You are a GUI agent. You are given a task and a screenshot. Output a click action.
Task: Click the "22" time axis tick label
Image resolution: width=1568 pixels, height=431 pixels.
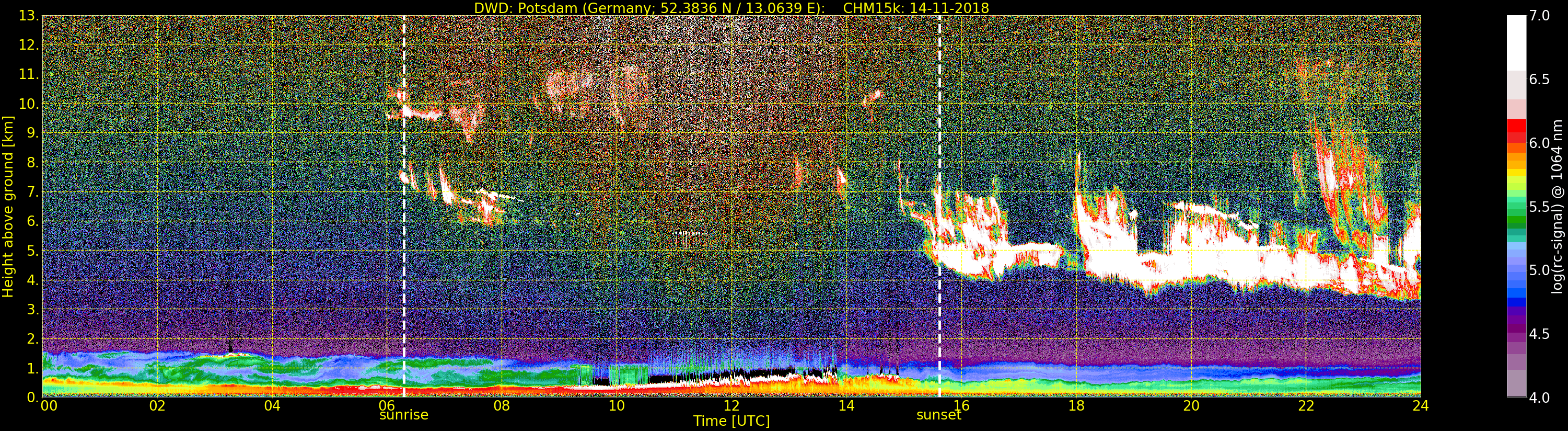pos(1306,405)
